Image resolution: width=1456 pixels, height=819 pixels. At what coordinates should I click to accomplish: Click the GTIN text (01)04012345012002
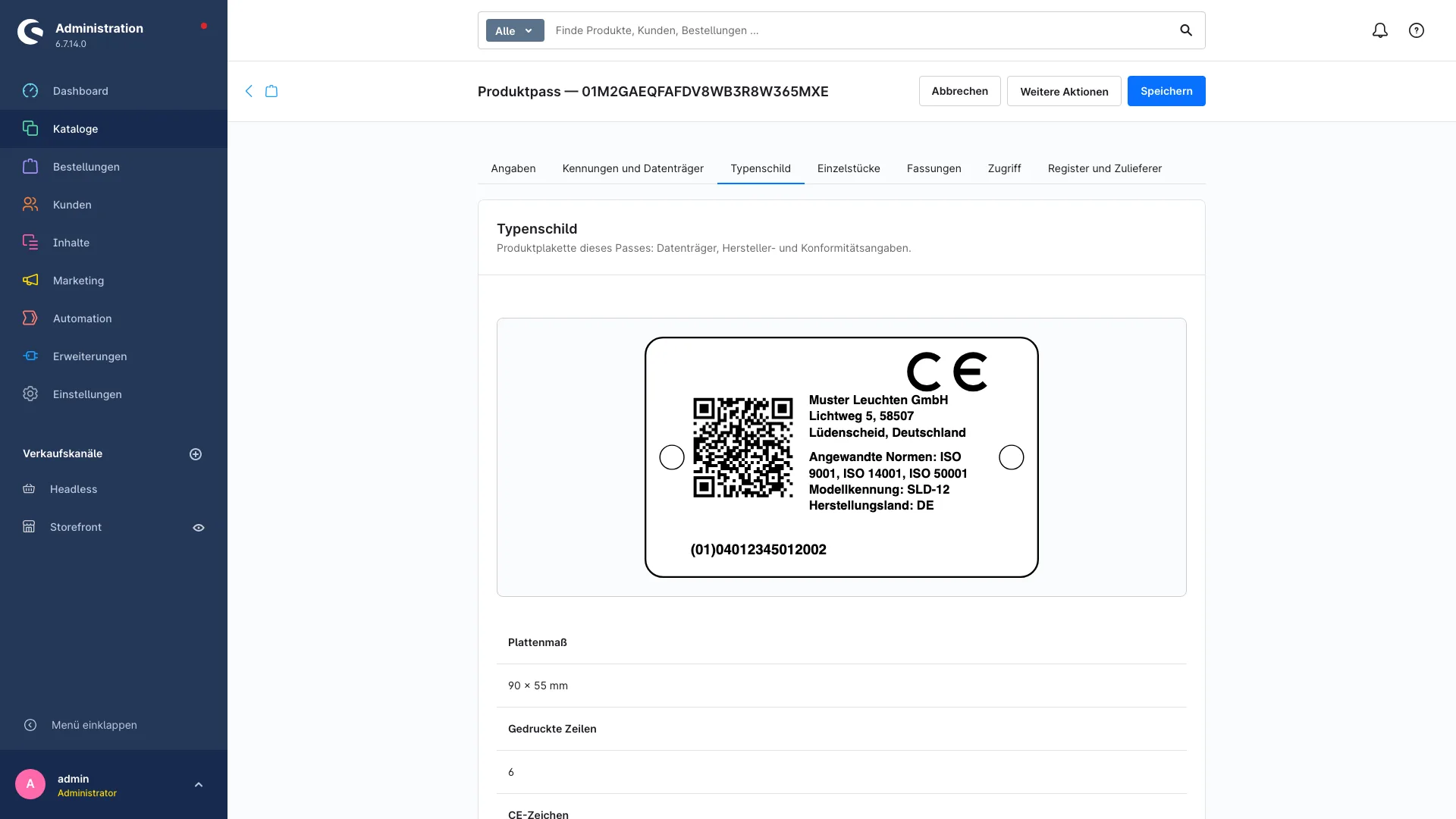tap(758, 550)
